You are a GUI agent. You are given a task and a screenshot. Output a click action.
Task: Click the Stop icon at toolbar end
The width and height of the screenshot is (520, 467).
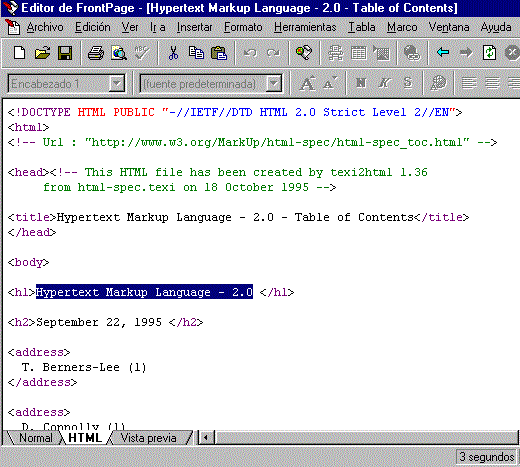click(512, 53)
